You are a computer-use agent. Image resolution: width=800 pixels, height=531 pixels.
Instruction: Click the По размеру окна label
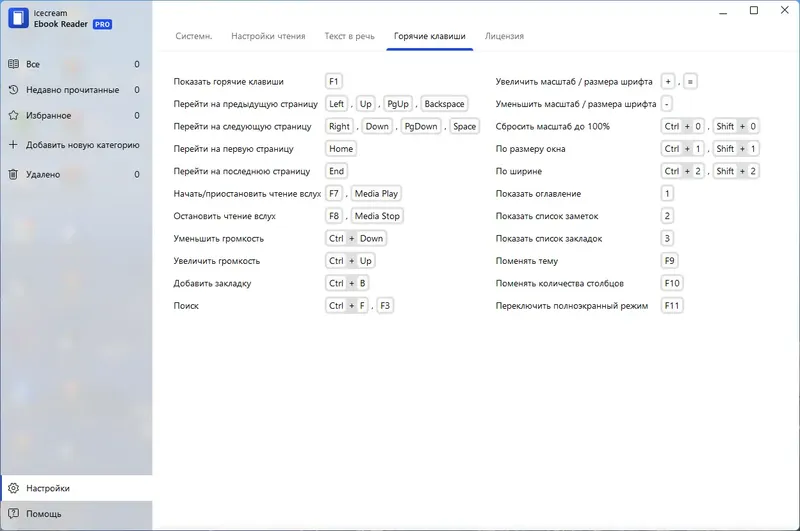[x=530, y=149]
